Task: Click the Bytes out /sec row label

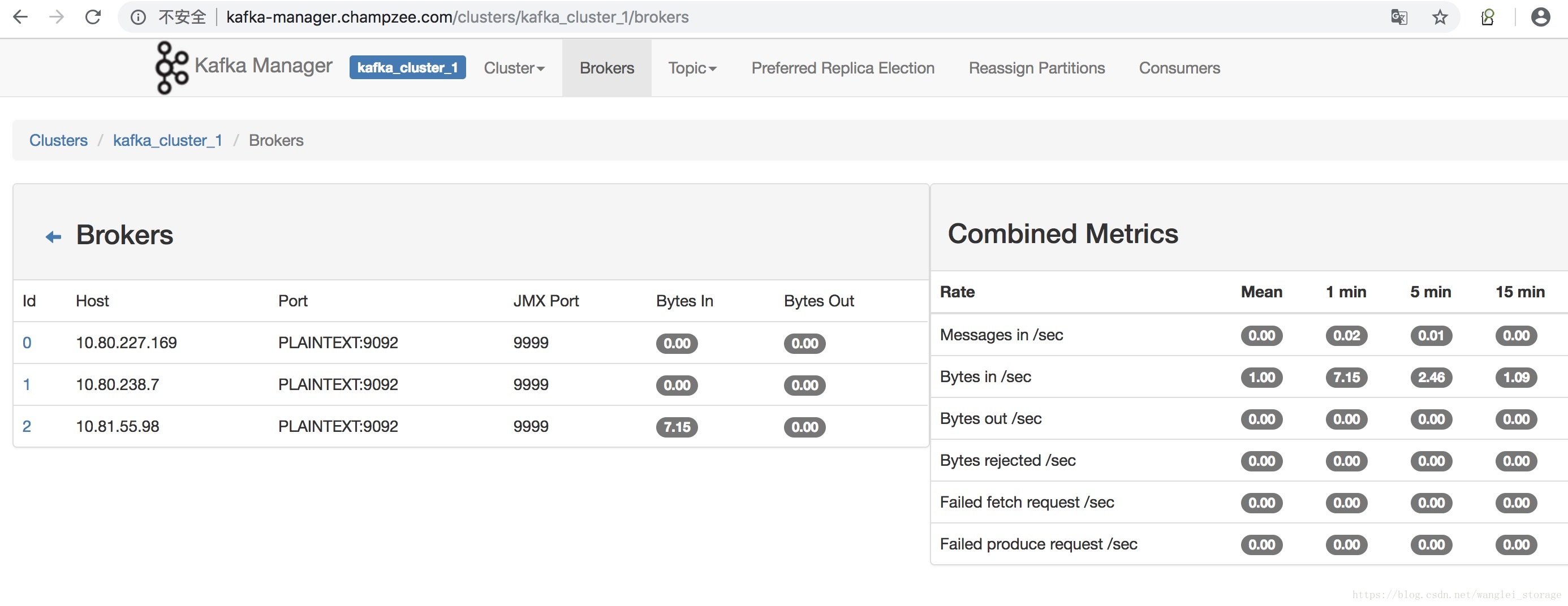Action: tap(990, 418)
